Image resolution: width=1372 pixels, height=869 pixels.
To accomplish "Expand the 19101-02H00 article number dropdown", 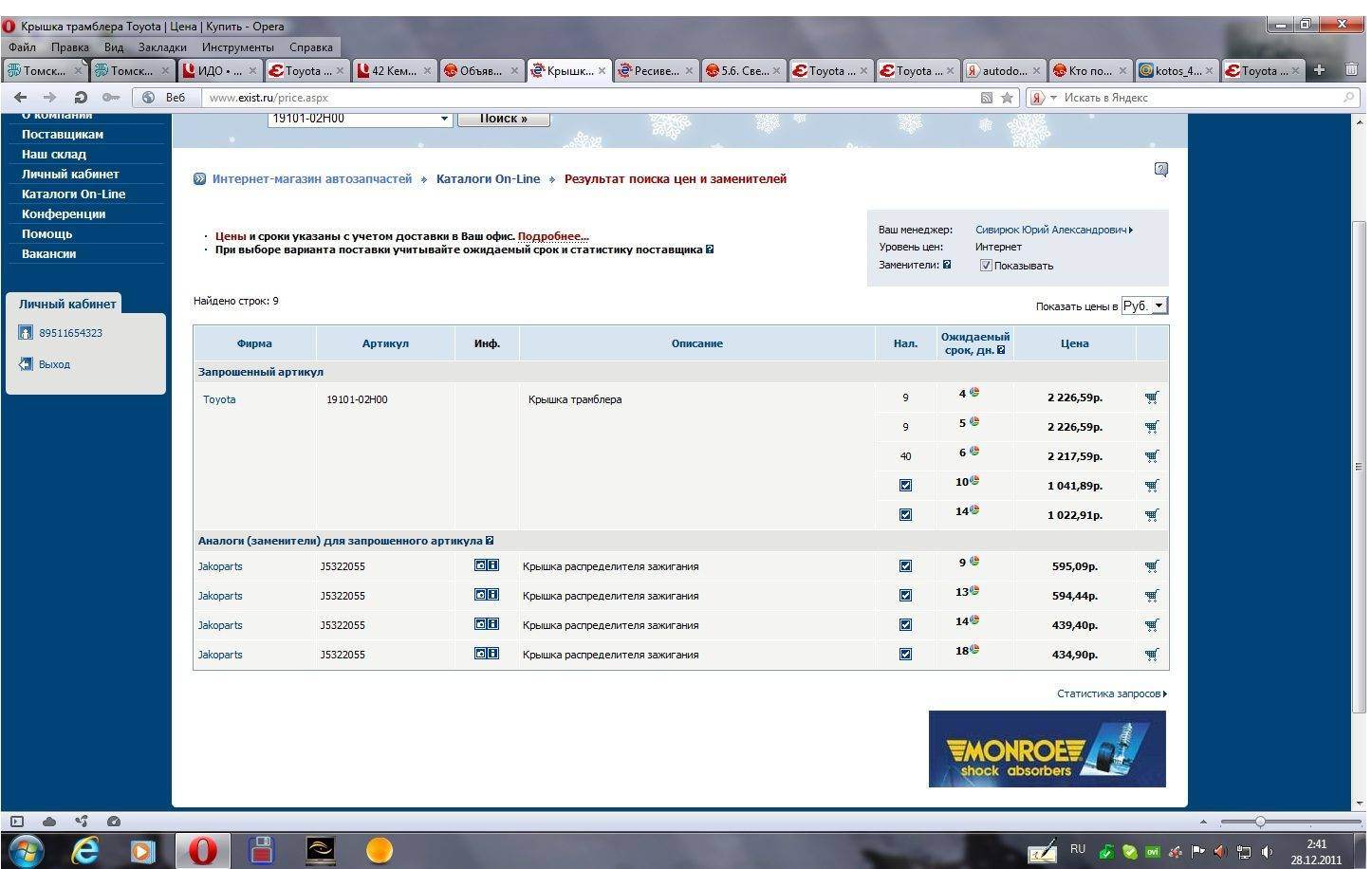I will click(444, 119).
